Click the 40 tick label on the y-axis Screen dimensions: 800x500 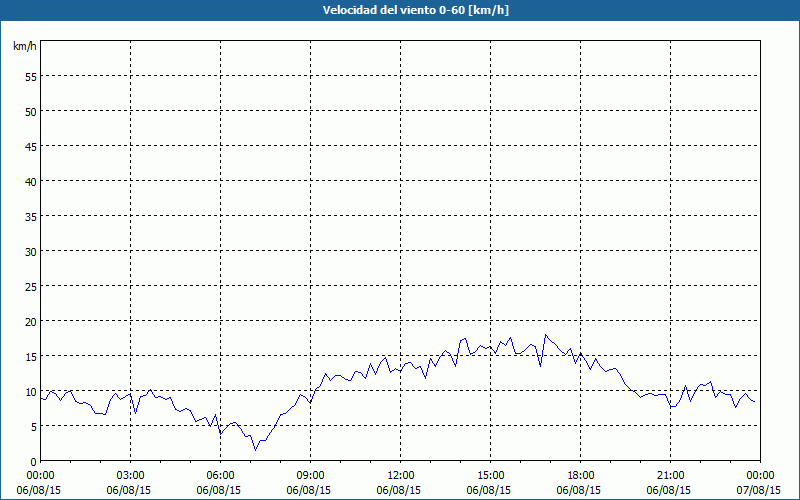(x=31, y=181)
